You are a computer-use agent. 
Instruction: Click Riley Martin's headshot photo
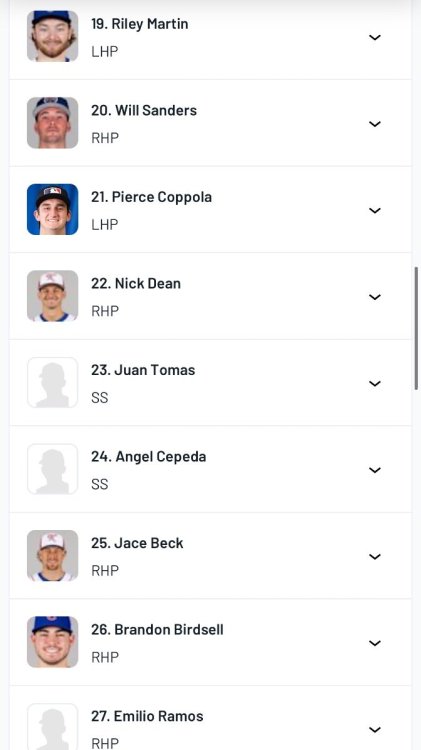[x=53, y=36]
